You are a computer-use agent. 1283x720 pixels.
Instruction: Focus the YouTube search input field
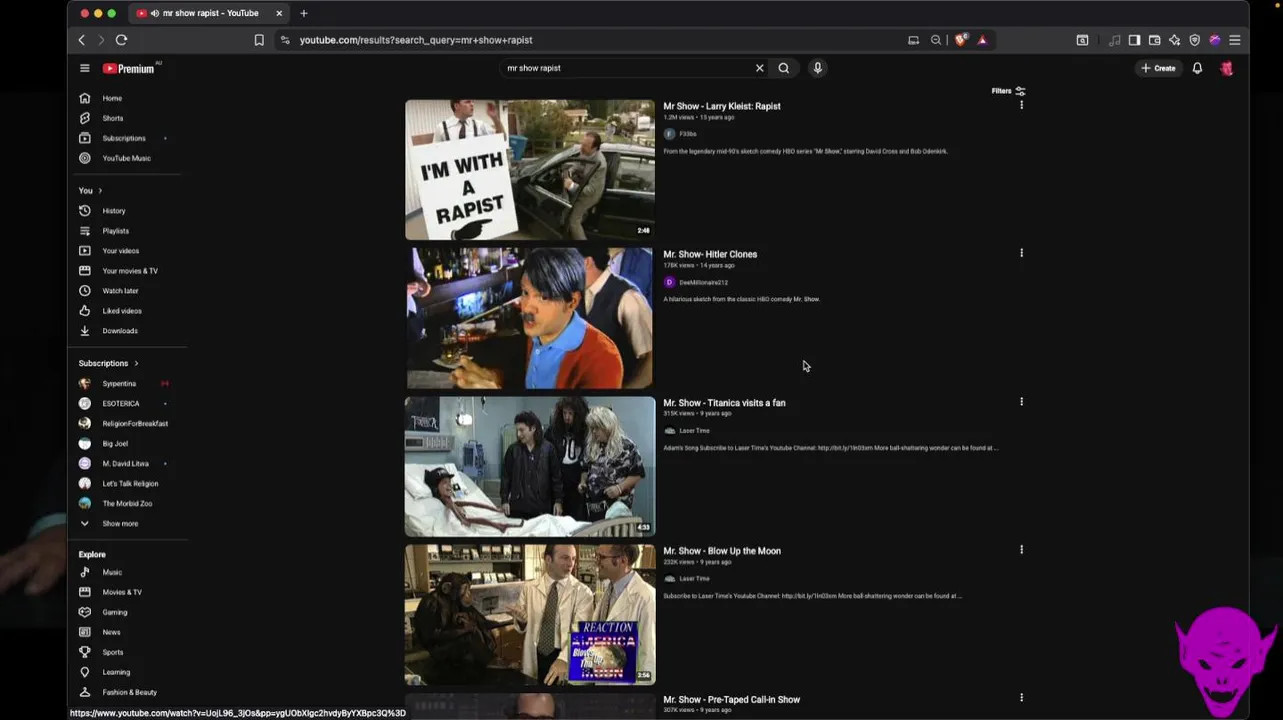(x=625, y=68)
